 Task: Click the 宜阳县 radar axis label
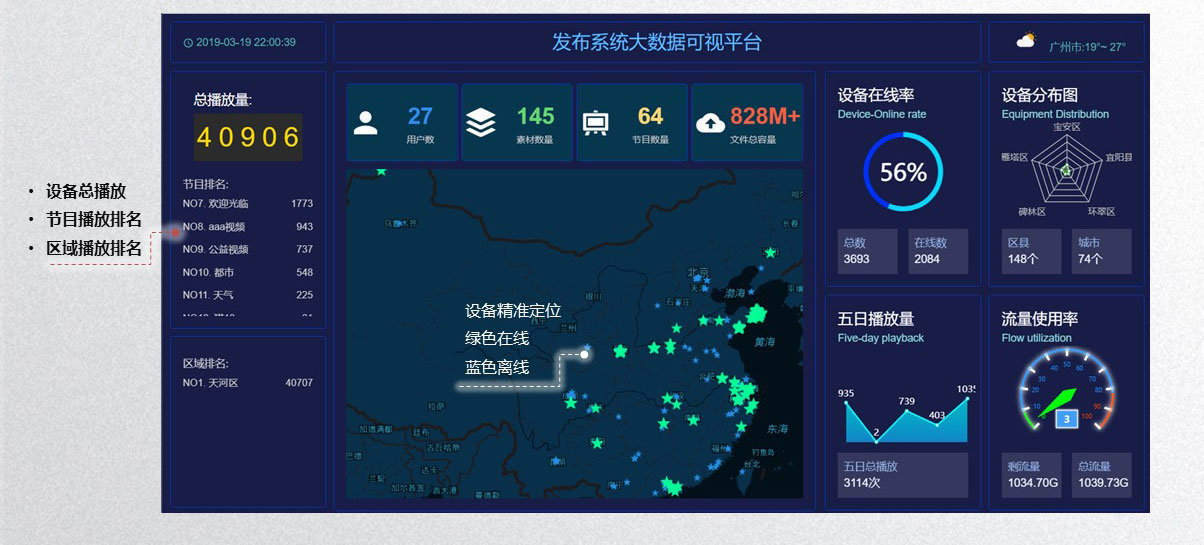click(x=1119, y=157)
